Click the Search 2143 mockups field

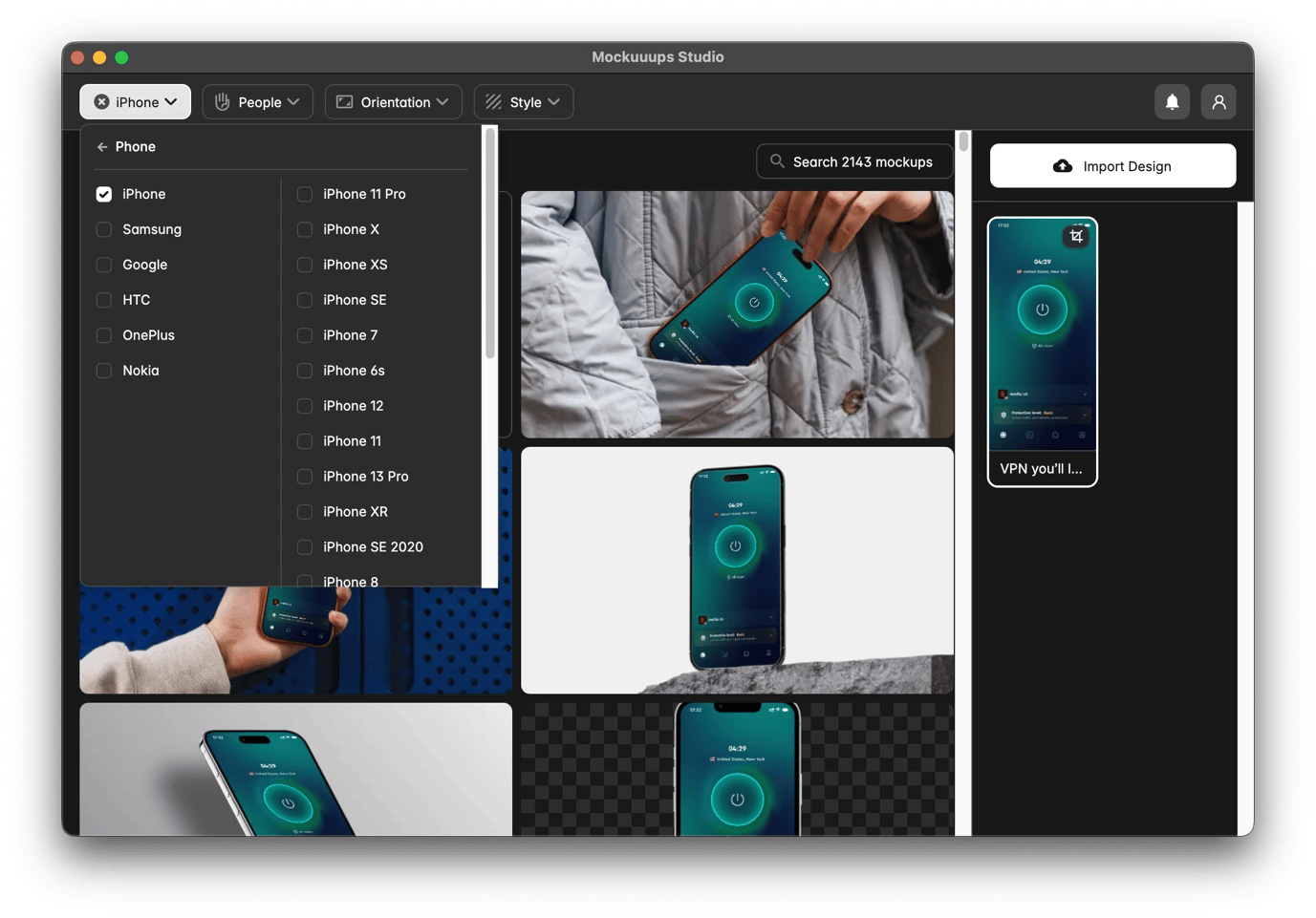tap(854, 161)
